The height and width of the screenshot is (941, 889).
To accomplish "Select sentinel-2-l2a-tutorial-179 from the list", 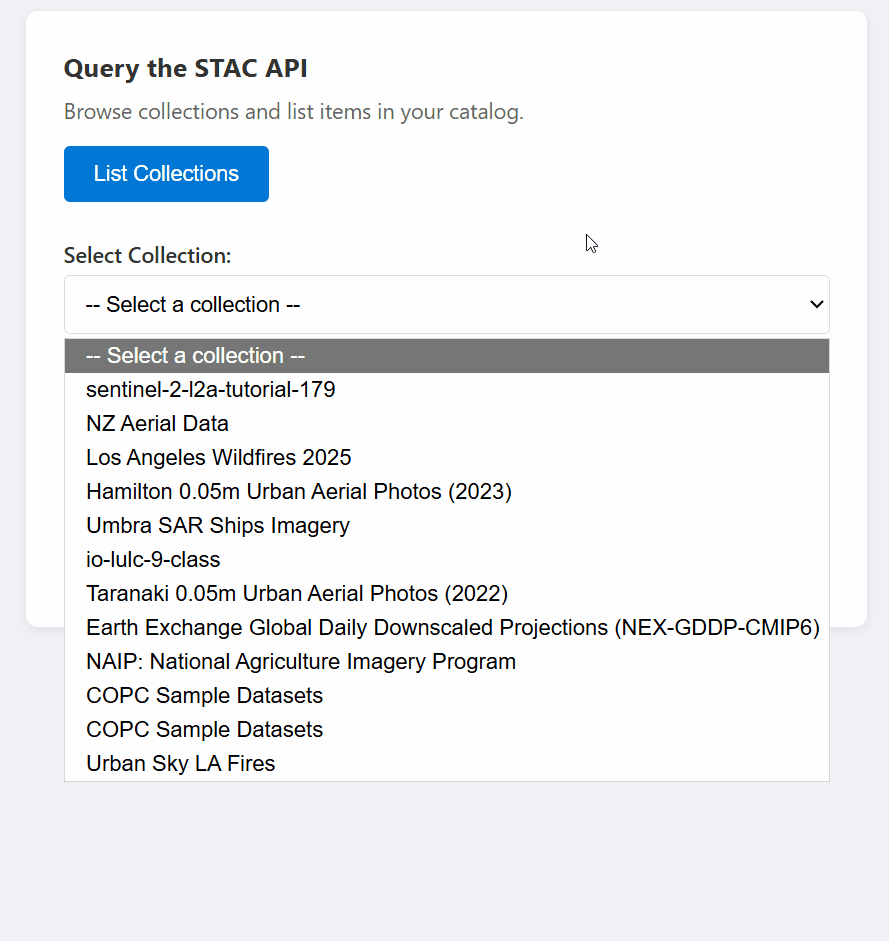I will 211,390.
